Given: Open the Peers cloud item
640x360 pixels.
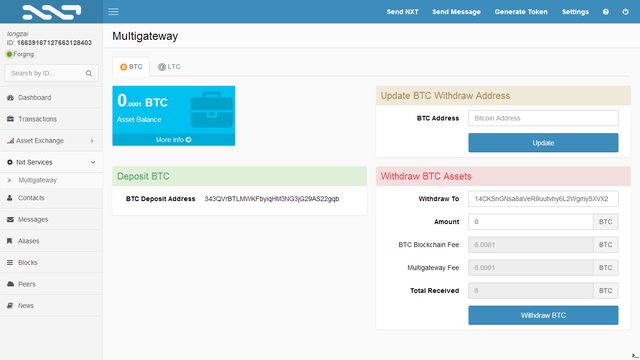Looking at the screenshot, I should pyautogui.click(x=51, y=284).
